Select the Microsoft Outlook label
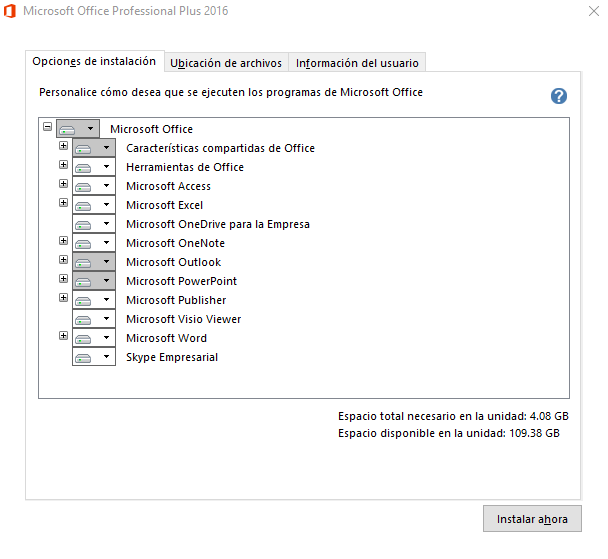608x559 pixels. (x=173, y=262)
